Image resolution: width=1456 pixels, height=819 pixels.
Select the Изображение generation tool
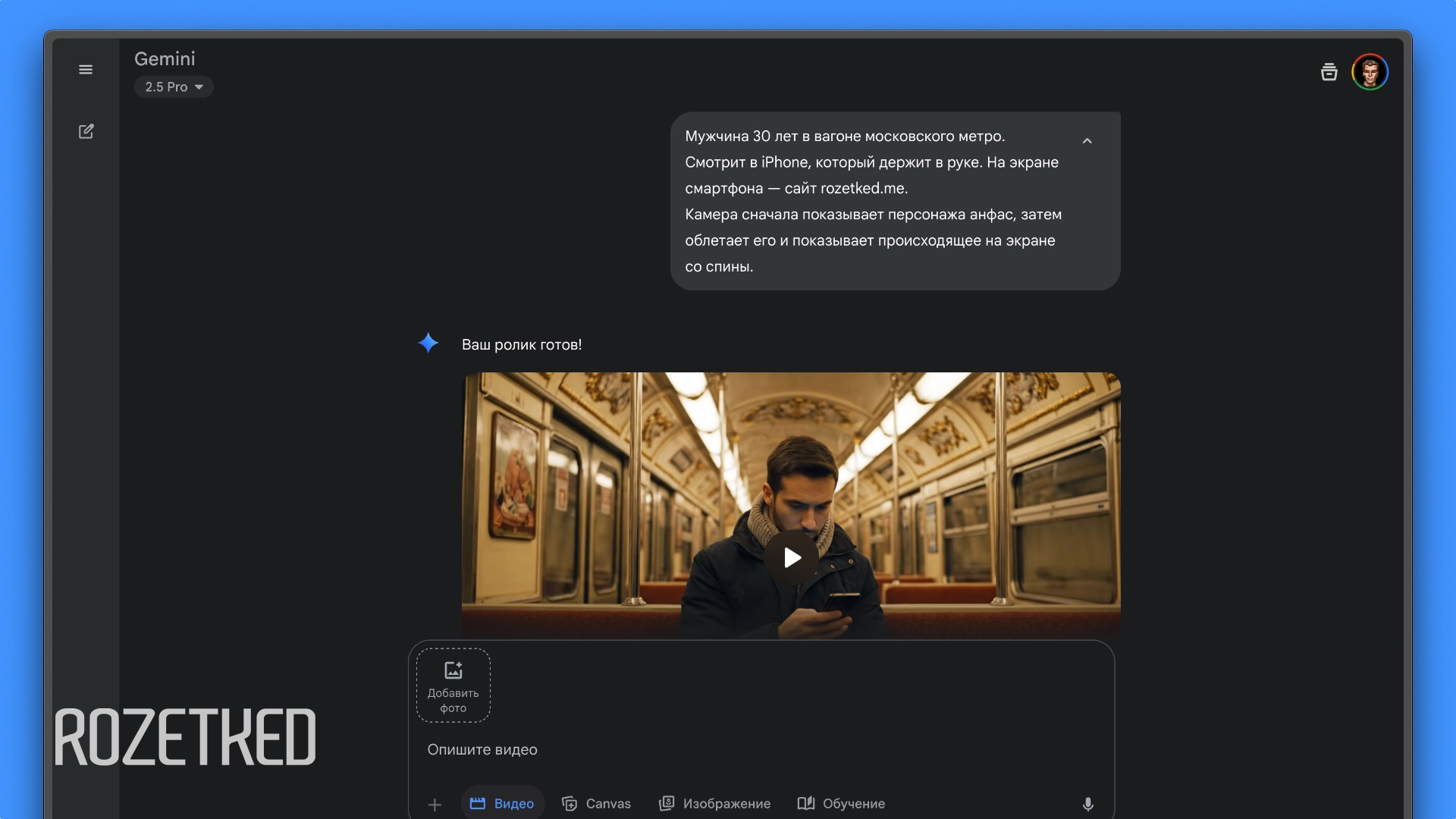(x=714, y=803)
